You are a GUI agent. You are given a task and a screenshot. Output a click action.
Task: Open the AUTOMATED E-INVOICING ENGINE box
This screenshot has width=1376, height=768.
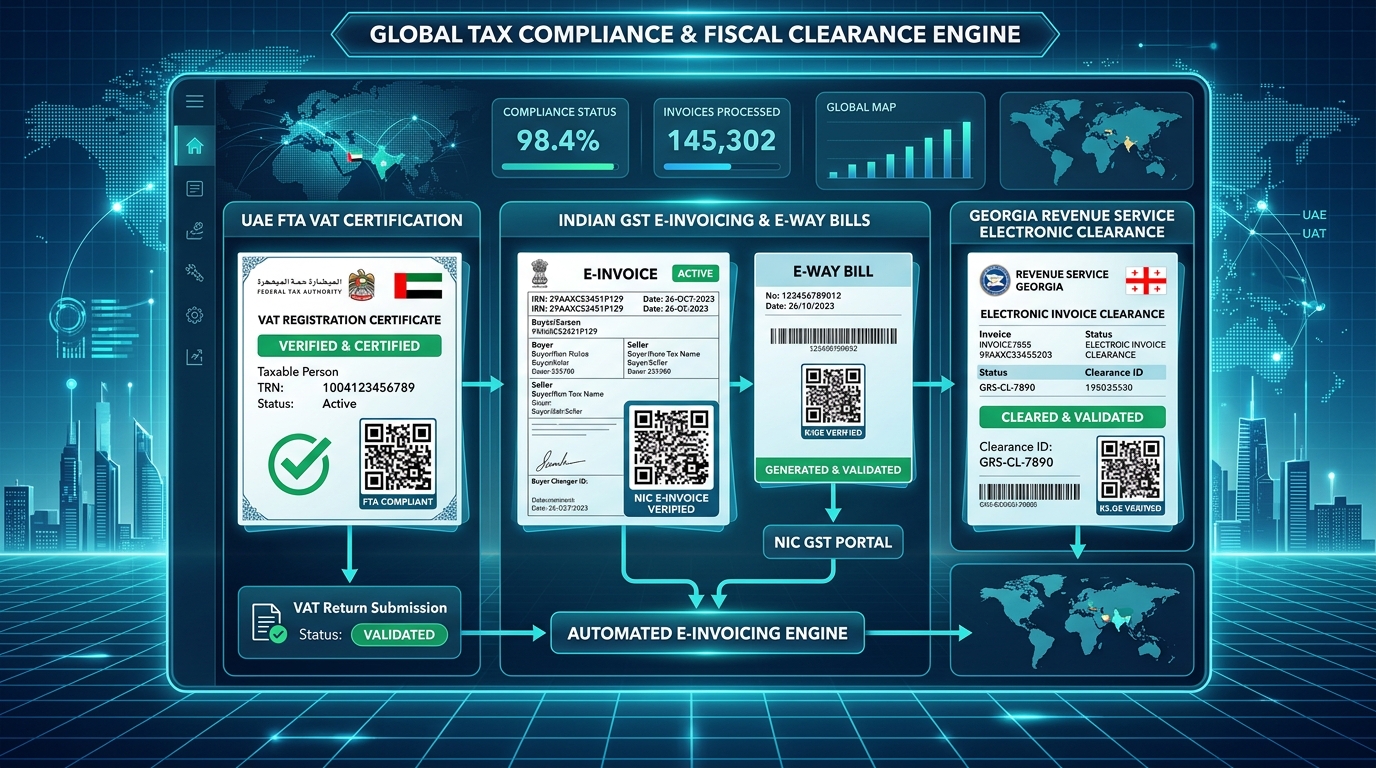(708, 633)
